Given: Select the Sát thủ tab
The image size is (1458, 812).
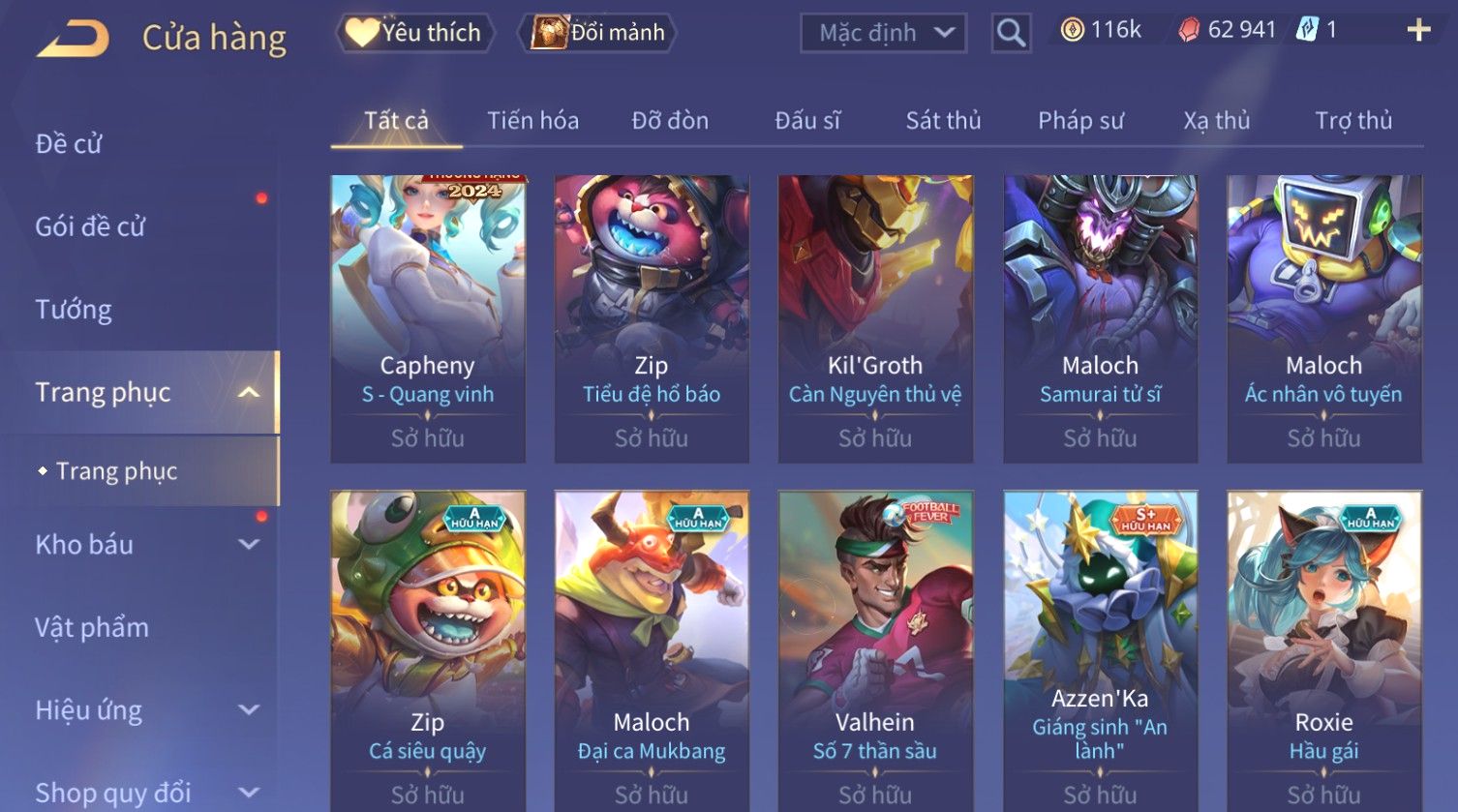Looking at the screenshot, I should 943,121.
